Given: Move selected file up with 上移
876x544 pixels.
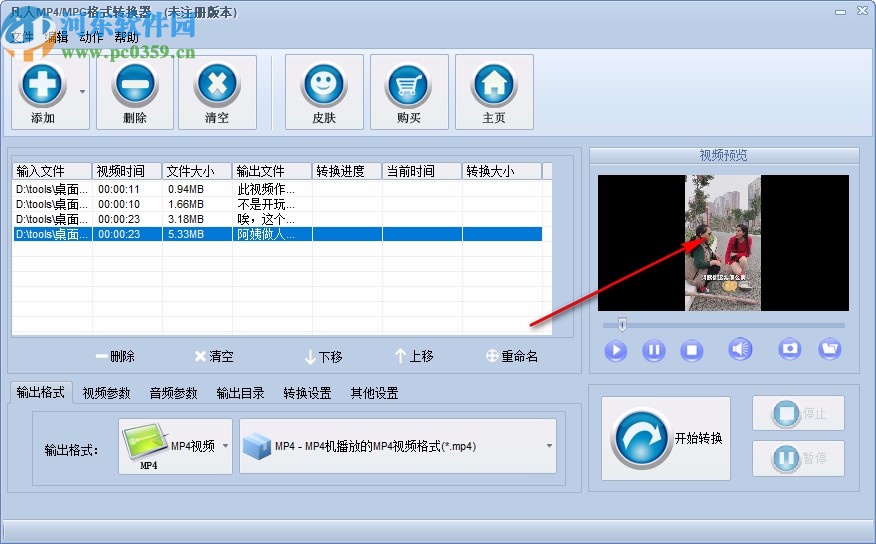Looking at the screenshot, I should pos(414,356).
